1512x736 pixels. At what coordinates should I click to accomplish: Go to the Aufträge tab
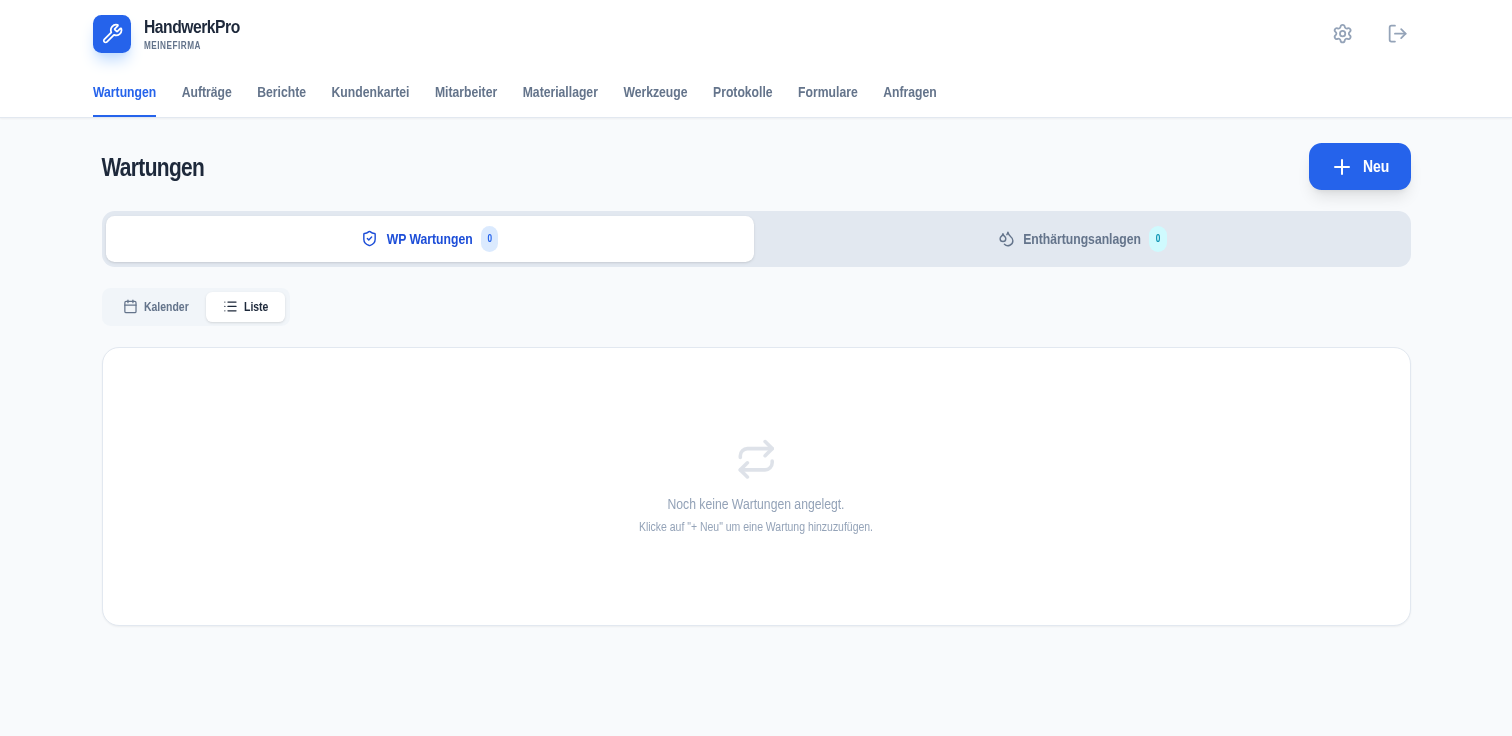click(207, 92)
